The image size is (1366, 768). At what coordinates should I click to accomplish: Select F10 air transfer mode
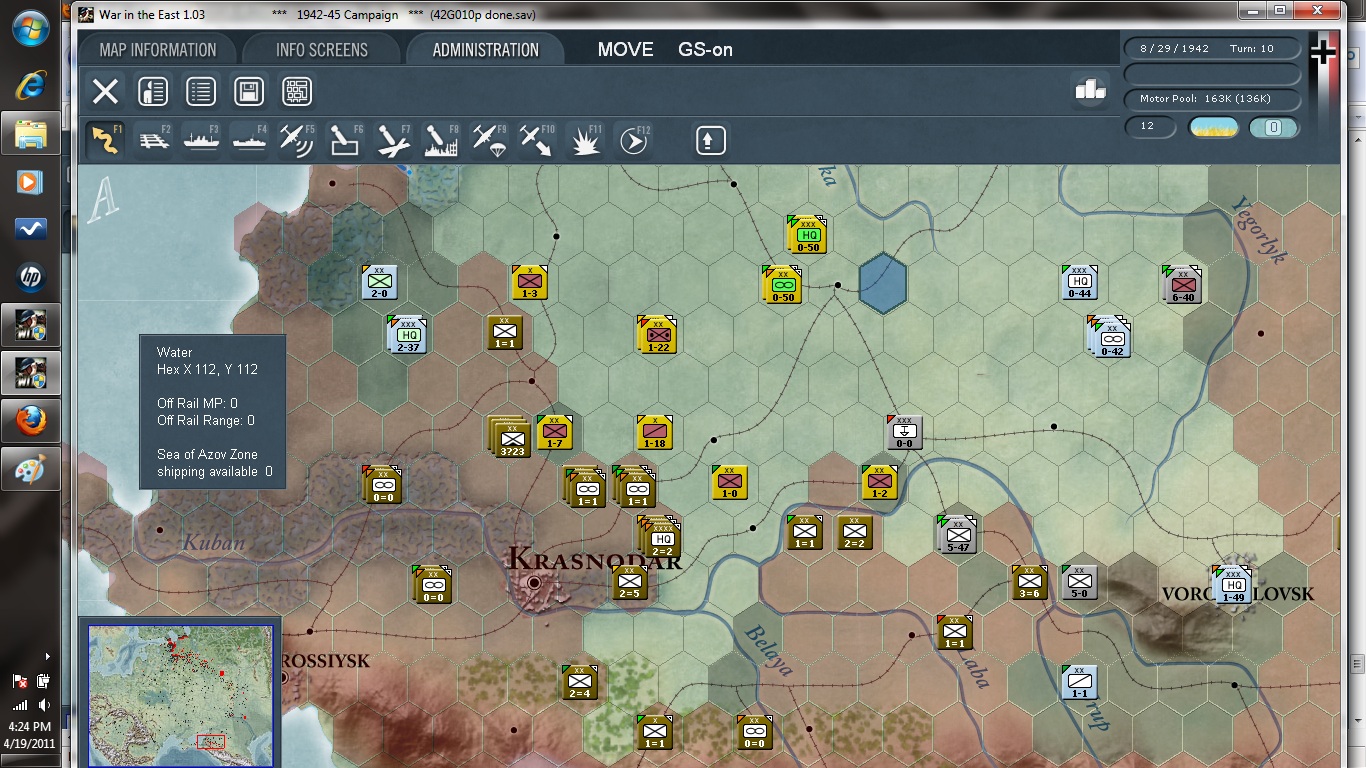[538, 140]
